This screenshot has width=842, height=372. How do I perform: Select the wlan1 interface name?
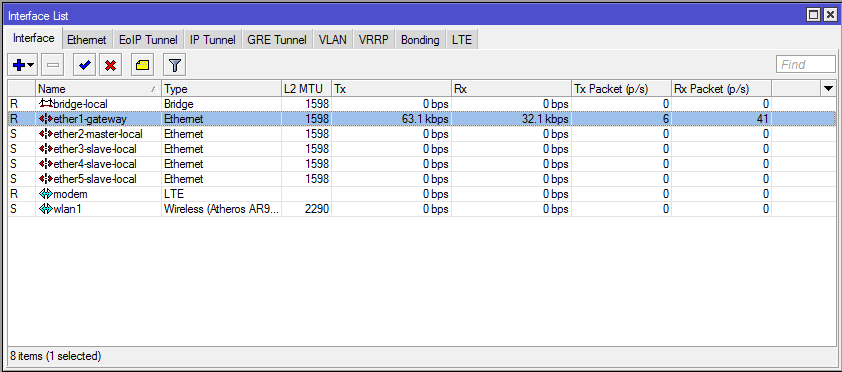point(68,209)
